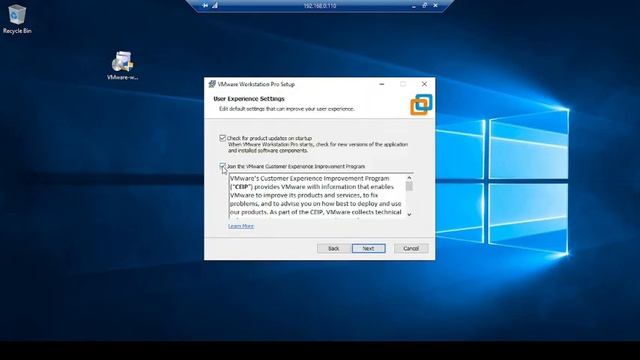Open the Recycle Bin desktop icon
This screenshot has height=360, width=640.
(x=16, y=19)
